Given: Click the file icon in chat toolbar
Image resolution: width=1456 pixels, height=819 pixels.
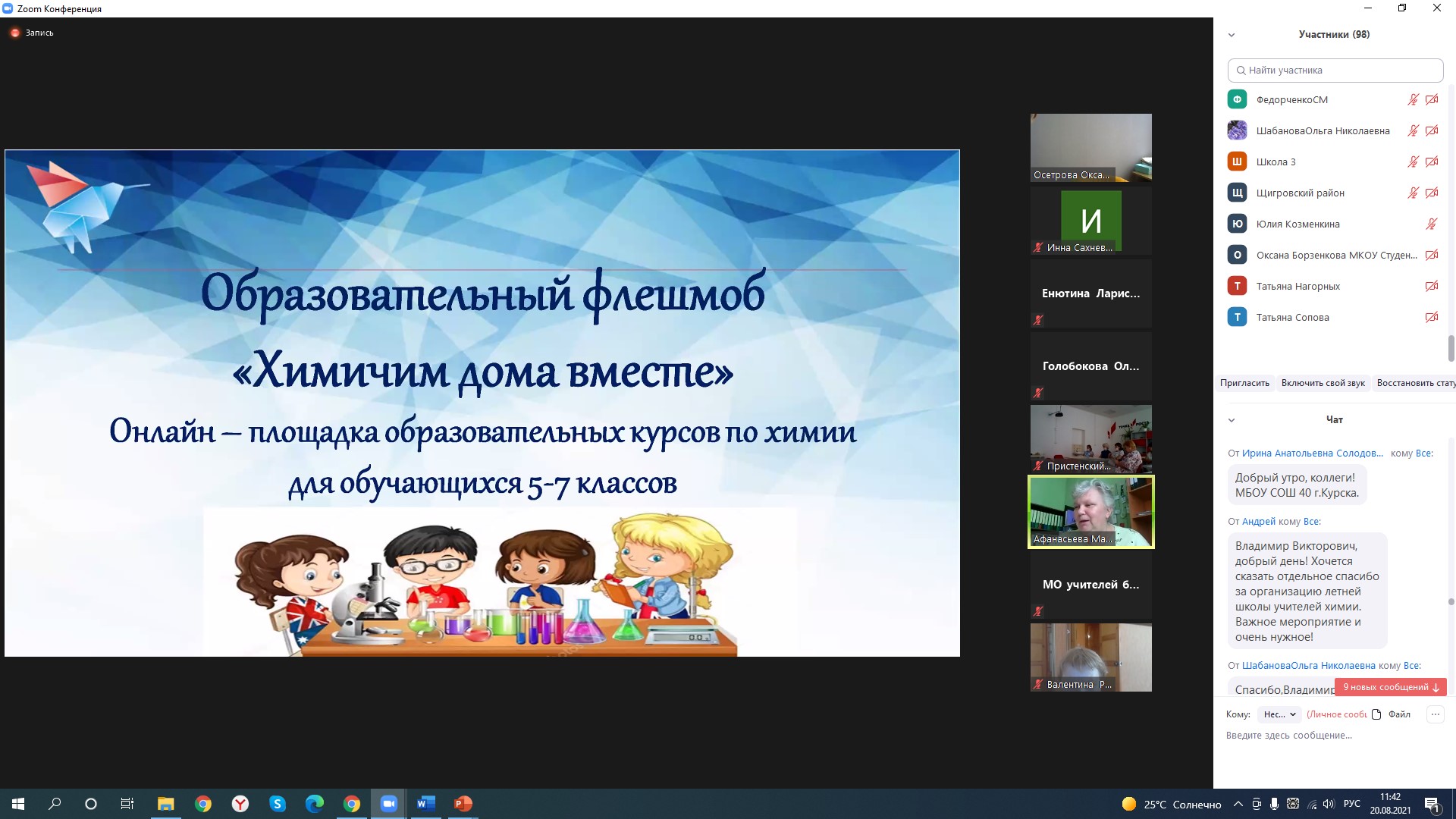Looking at the screenshot, I should [1376, 714].
